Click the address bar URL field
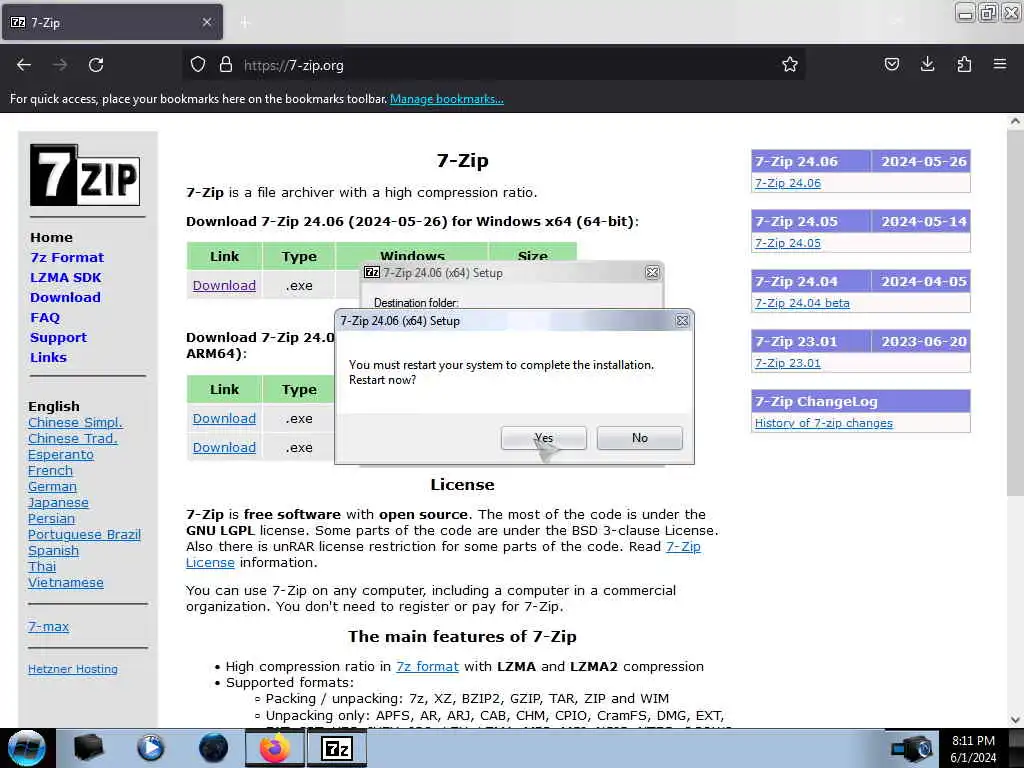Image resolution: width=1024 pixels, height=768 pixels. click(x=496, y=65)
